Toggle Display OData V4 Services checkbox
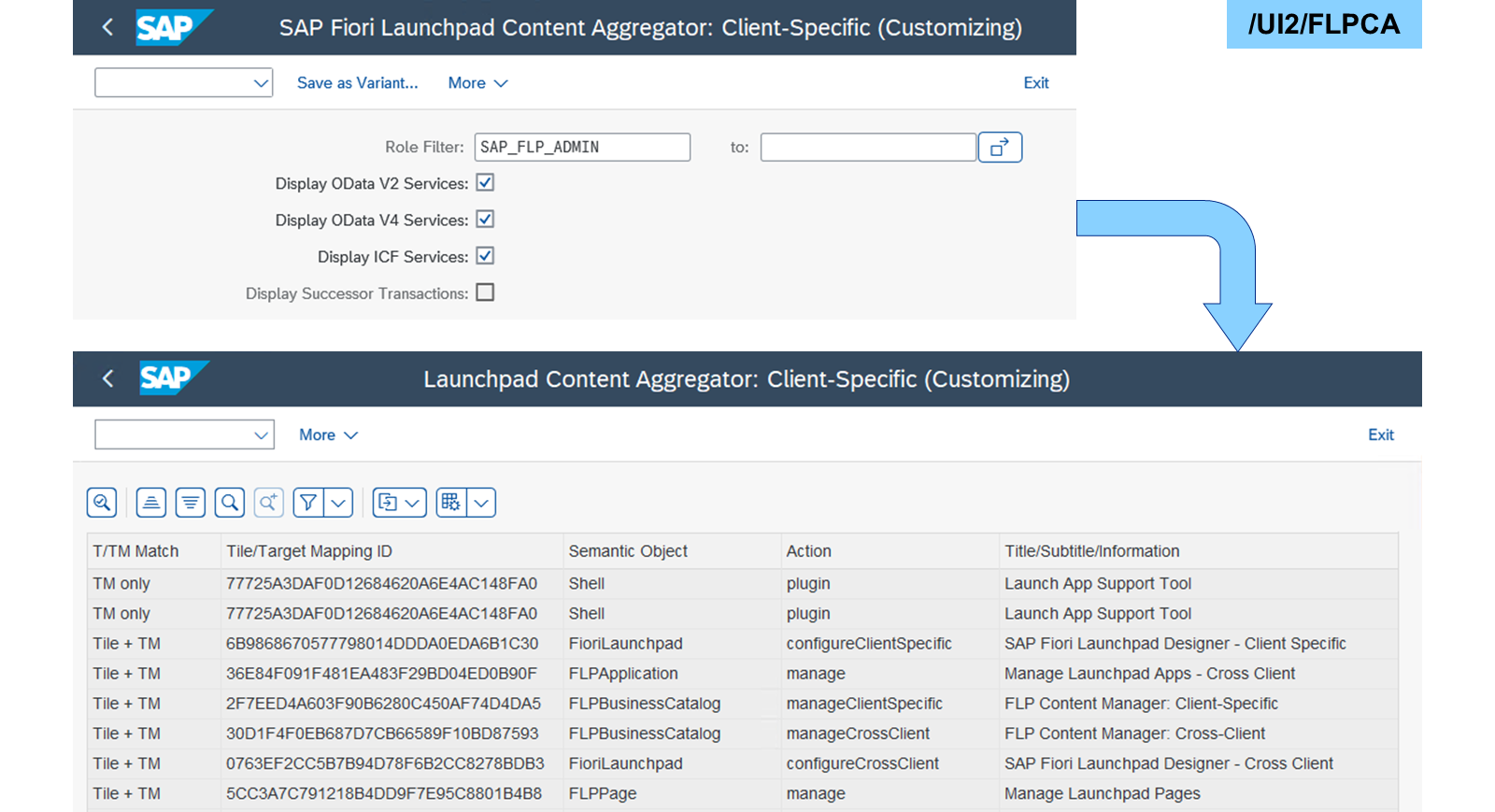The width and height of the screenshot is (1495, 812). pos(485,220)
